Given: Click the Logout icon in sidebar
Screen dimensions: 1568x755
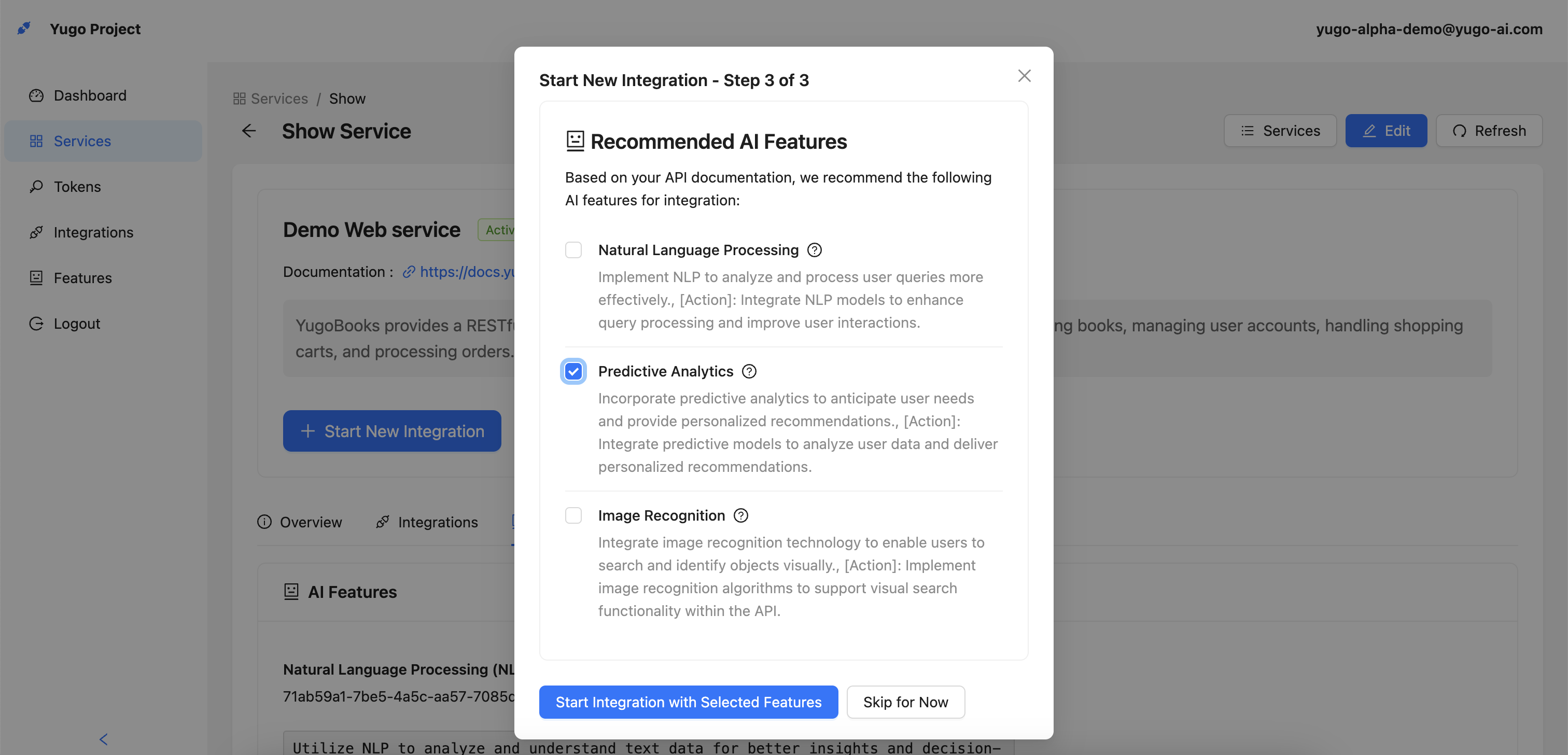Looking at the screenshot, I should click(36, 324).
